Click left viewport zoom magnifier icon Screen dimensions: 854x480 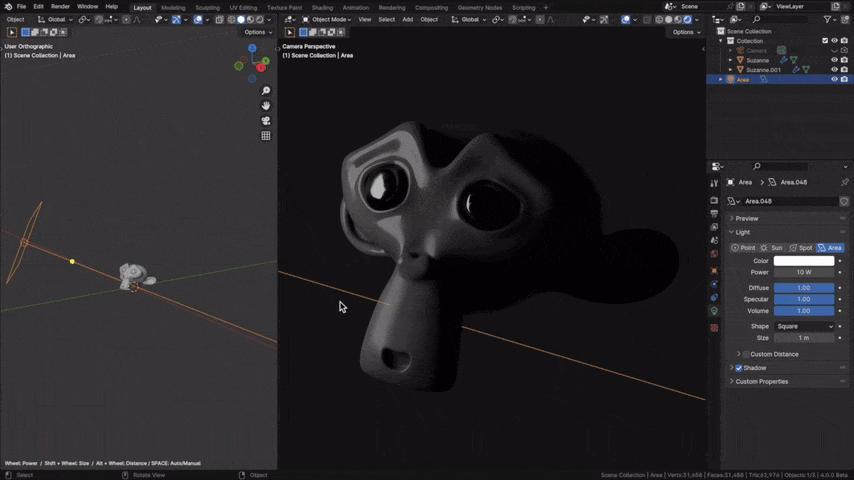click(x=266, y=90)
